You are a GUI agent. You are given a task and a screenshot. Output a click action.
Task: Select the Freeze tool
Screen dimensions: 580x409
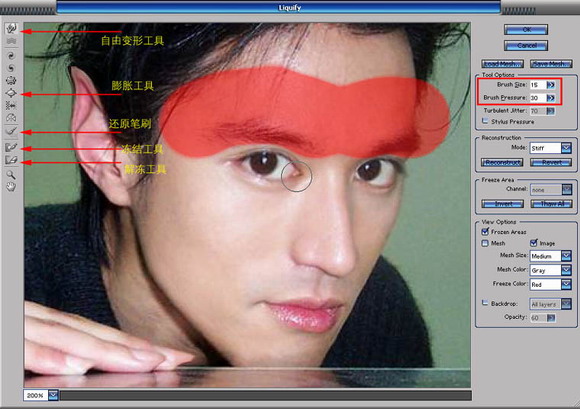tap(11, 147)
